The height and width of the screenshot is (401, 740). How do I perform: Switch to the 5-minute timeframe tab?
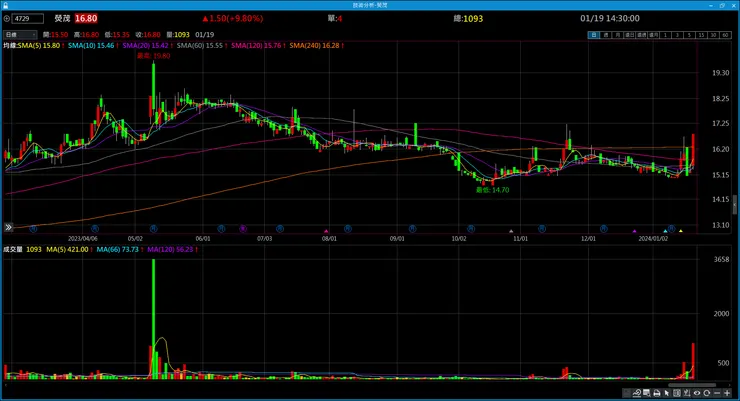coord(689,35)
